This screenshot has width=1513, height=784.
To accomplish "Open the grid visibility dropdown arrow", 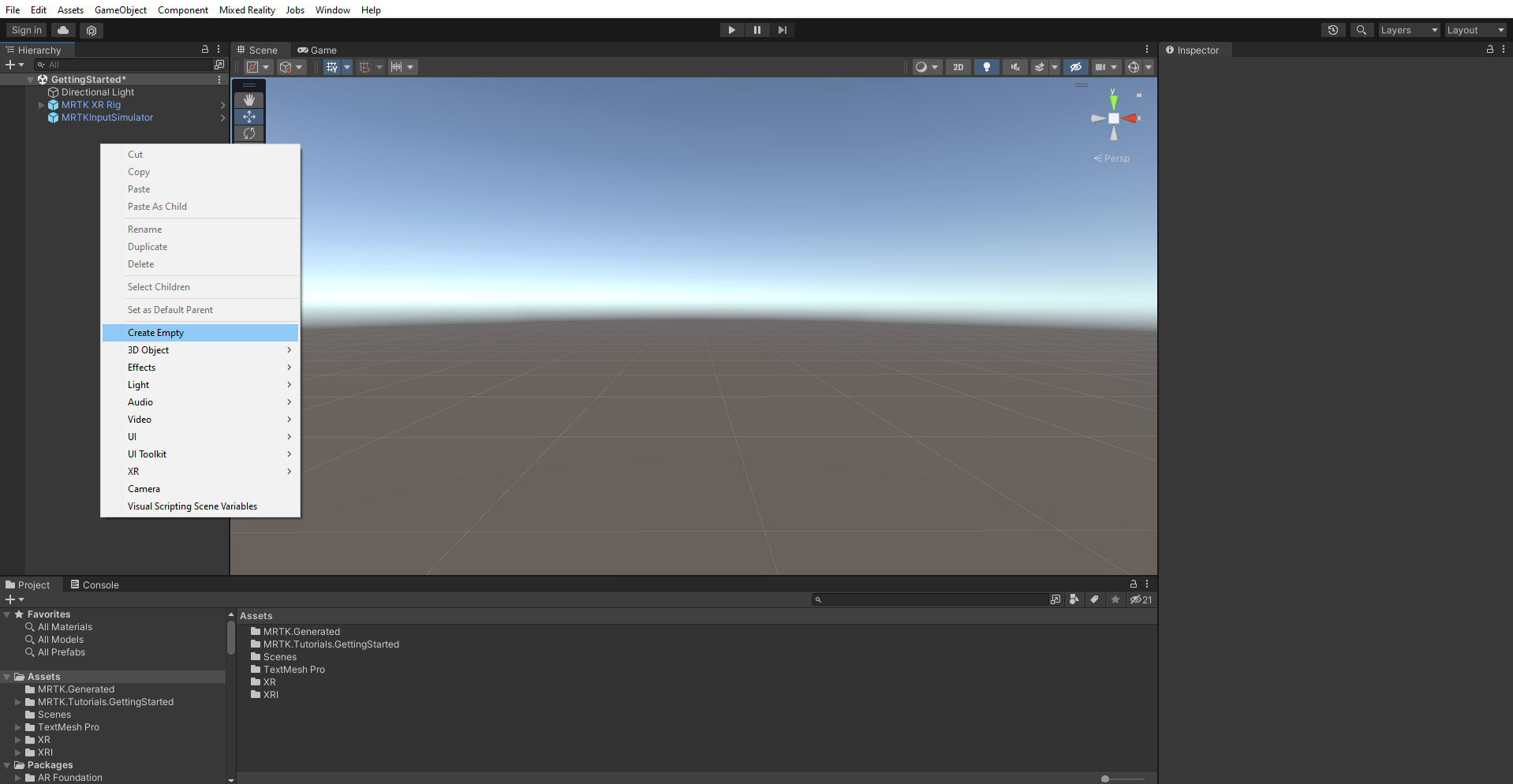I will point(347,67).
